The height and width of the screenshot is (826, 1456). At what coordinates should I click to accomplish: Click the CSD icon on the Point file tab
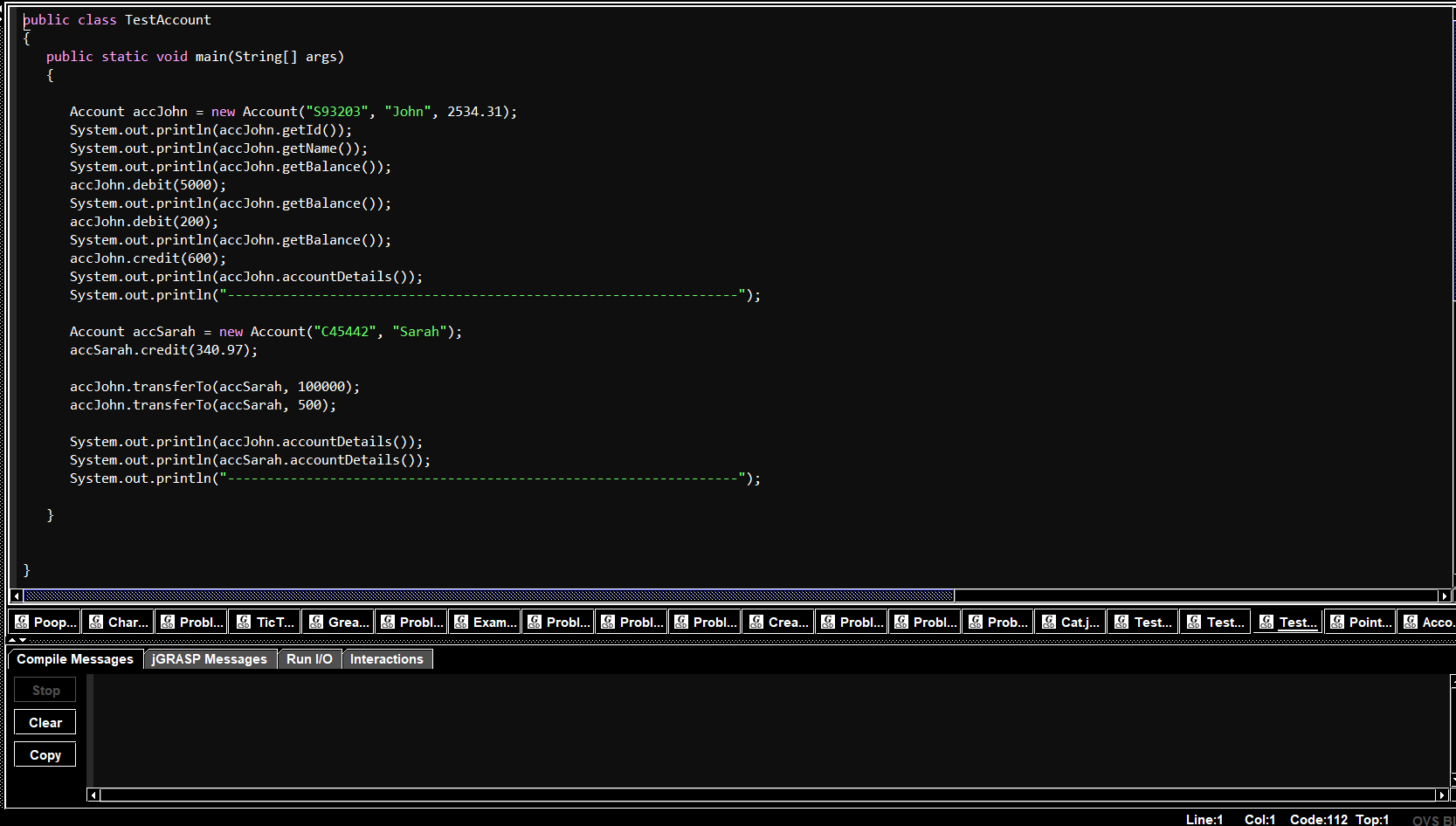point(1338,621)
